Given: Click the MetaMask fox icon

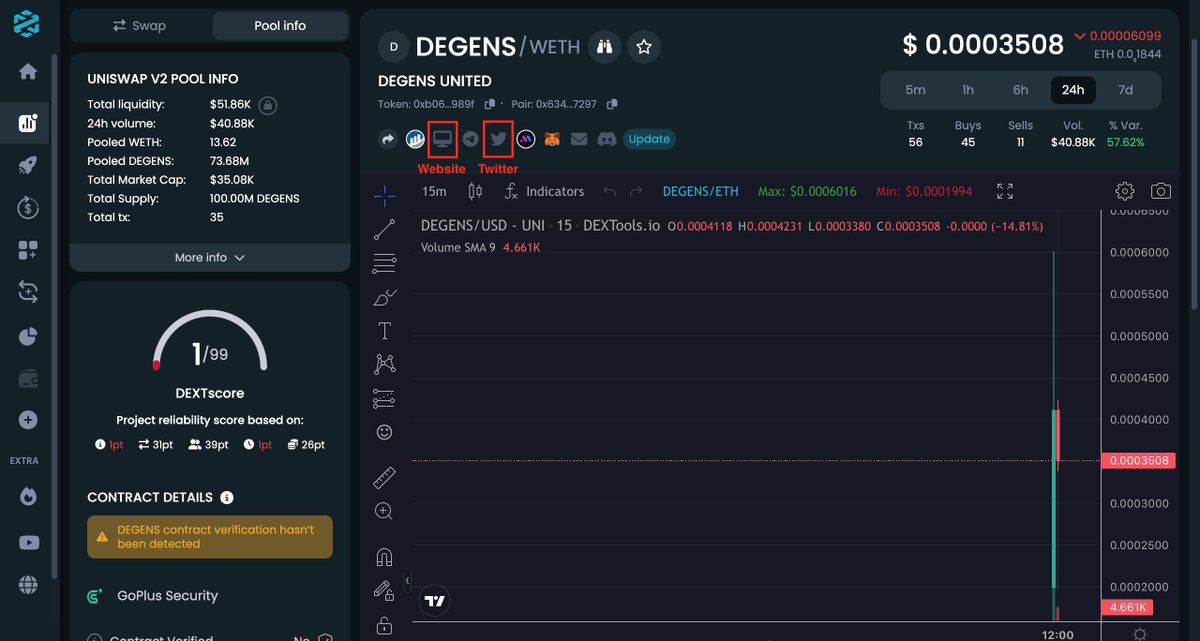Looking at the screenshot, I should (x=552, y=139).
